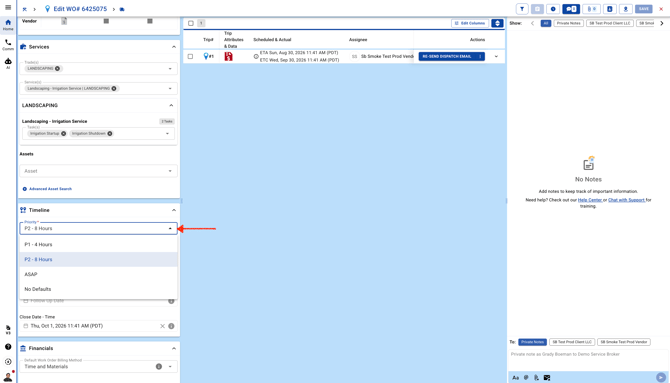Open the Help Center link
The image size is (670, 383).
click(590, 200)
